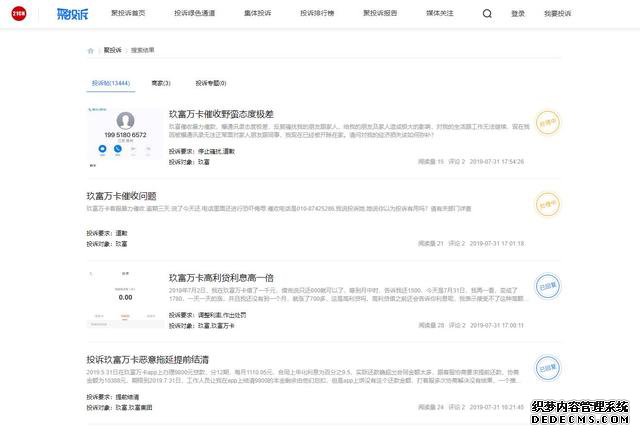Switch to the 商家(3) tab
Screen dimensions: 640x434
point(161,83)
